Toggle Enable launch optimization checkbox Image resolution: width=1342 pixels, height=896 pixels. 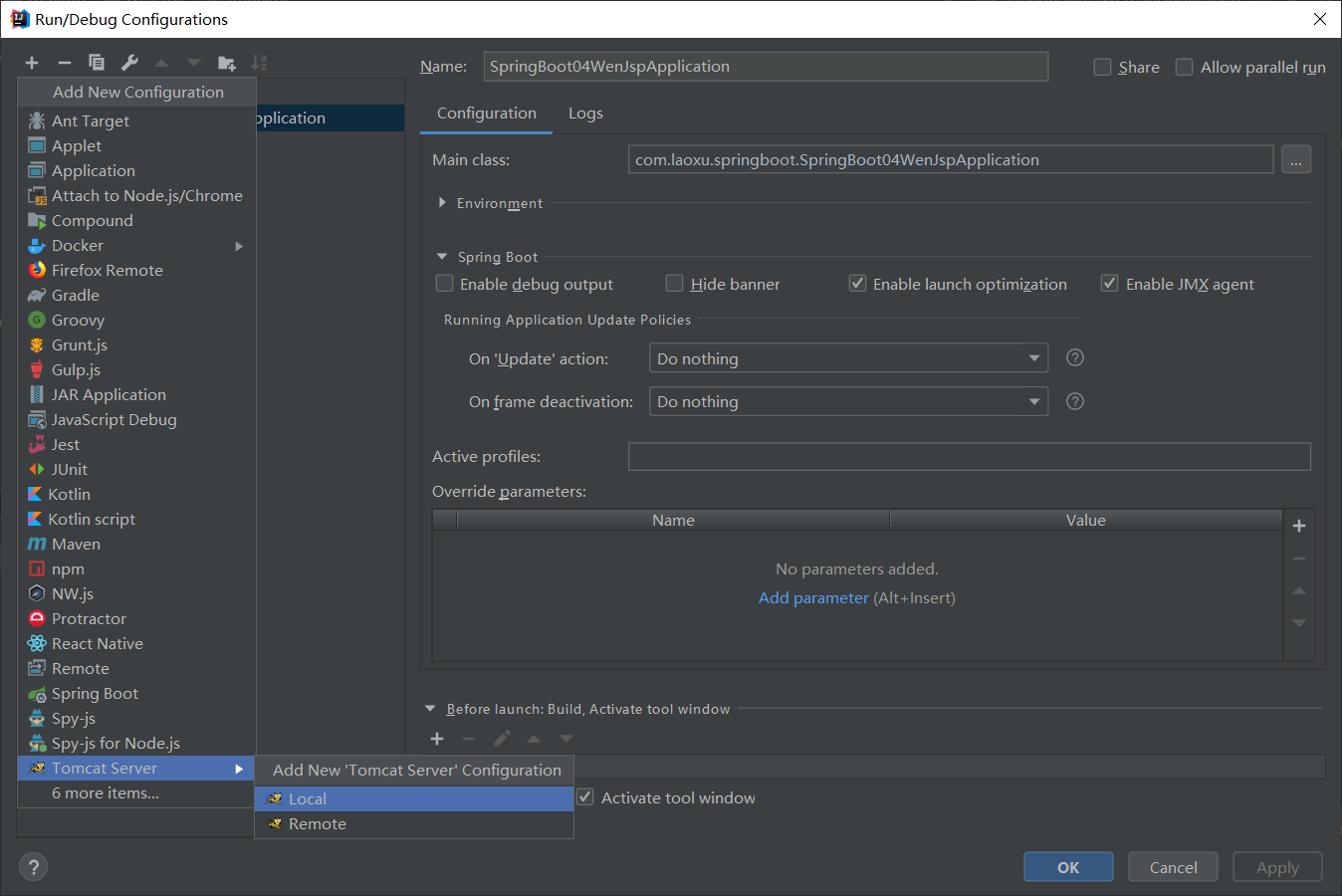tap(857, 284)
